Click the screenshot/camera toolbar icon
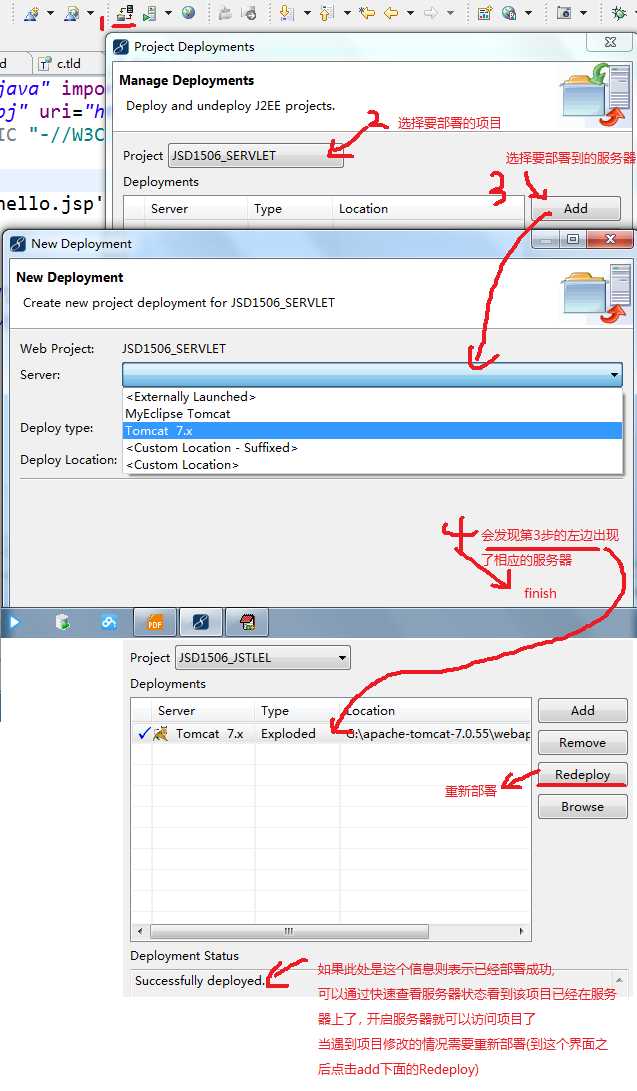 point(564,13)
